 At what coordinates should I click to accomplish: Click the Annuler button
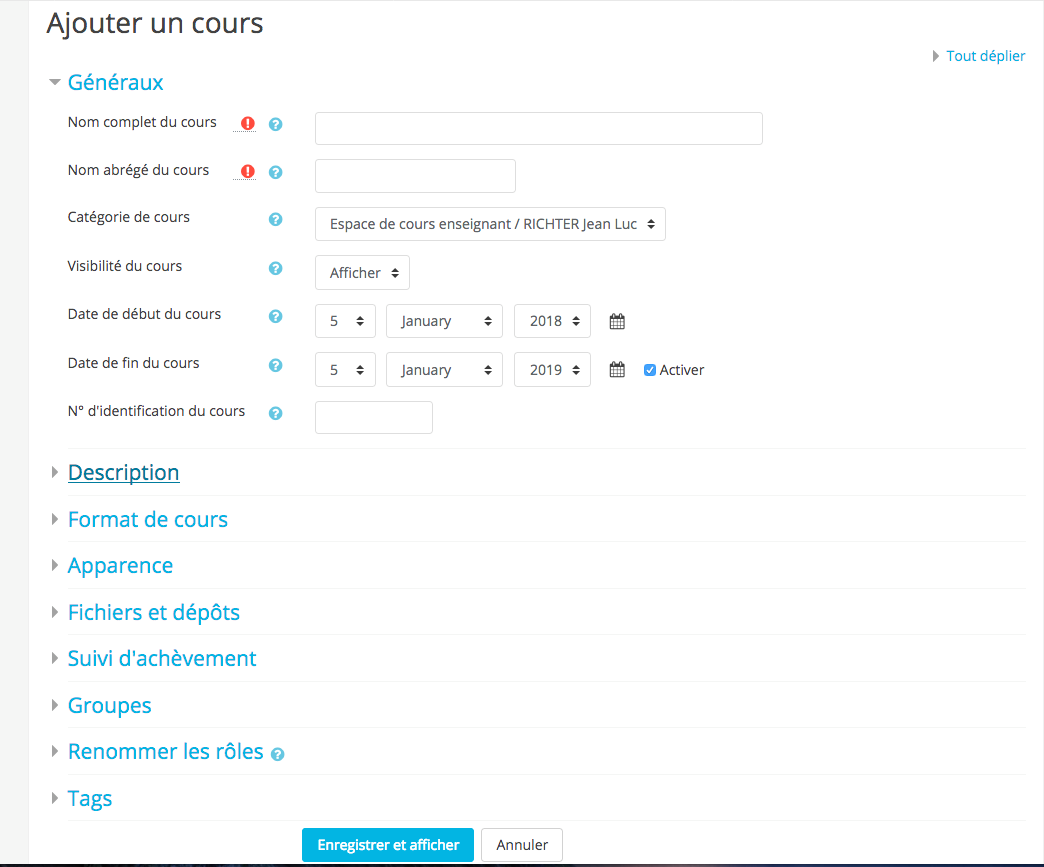coord(522,845)
